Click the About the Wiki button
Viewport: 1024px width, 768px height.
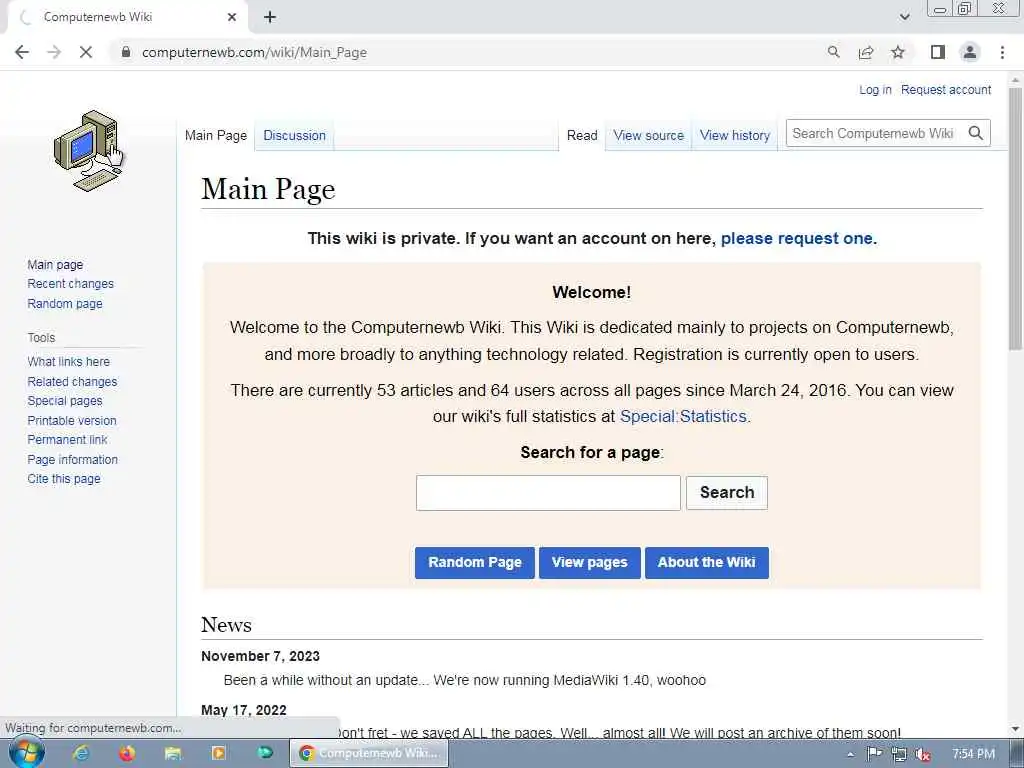point(707,562)
